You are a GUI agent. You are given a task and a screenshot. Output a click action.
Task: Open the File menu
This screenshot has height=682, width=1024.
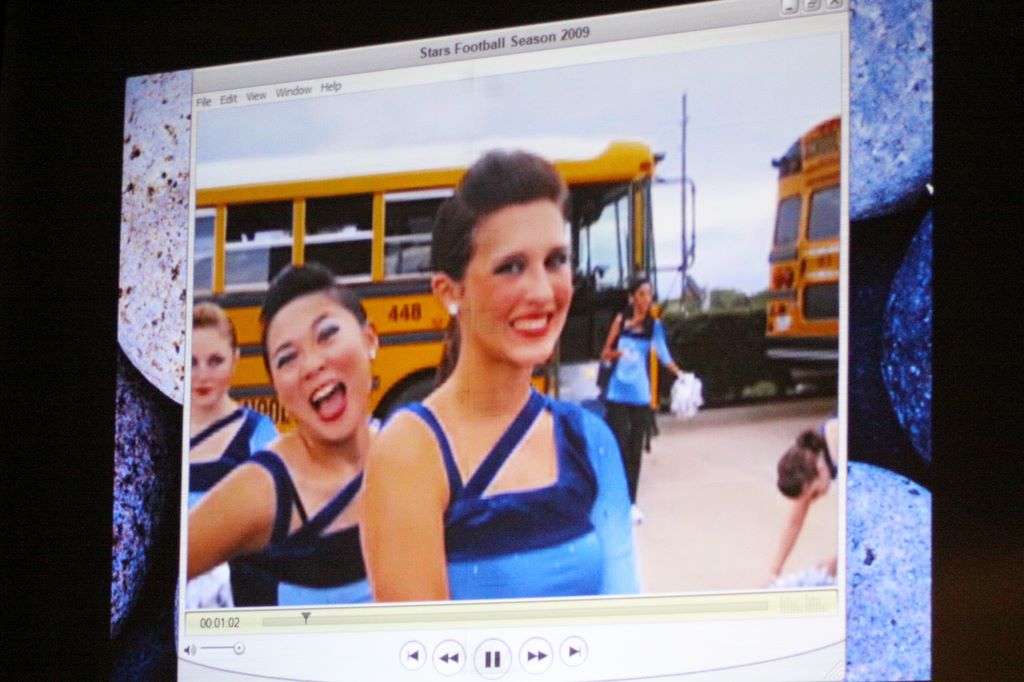coord(204,101)
